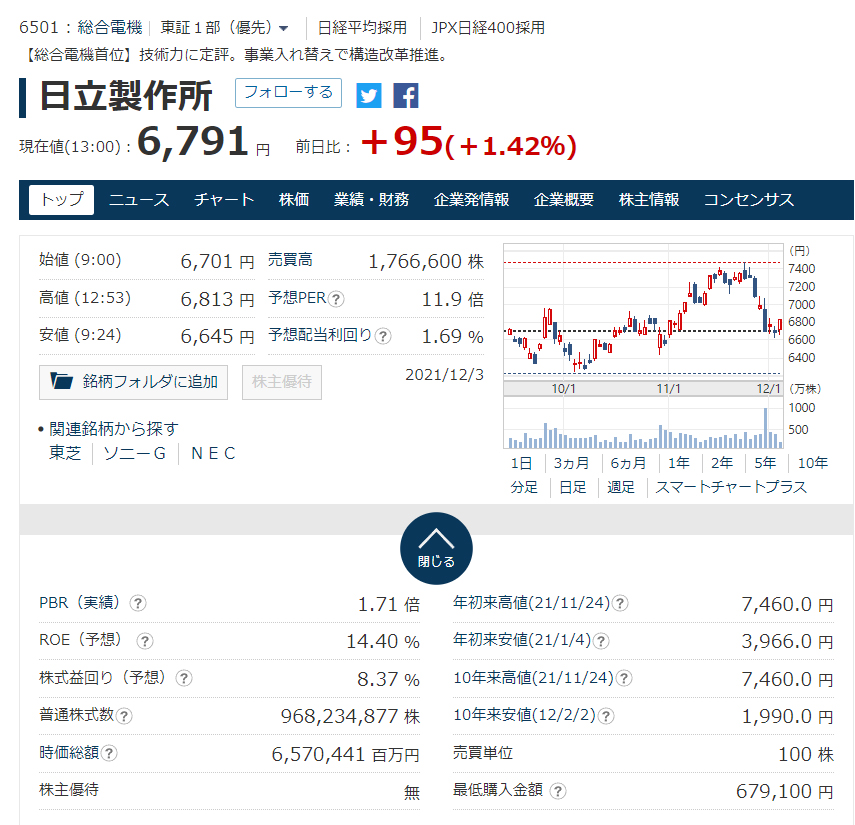Viewport: 855px width, 825px height.
Task: Open help icon beside 時価総額
Action: pos(109,753)
